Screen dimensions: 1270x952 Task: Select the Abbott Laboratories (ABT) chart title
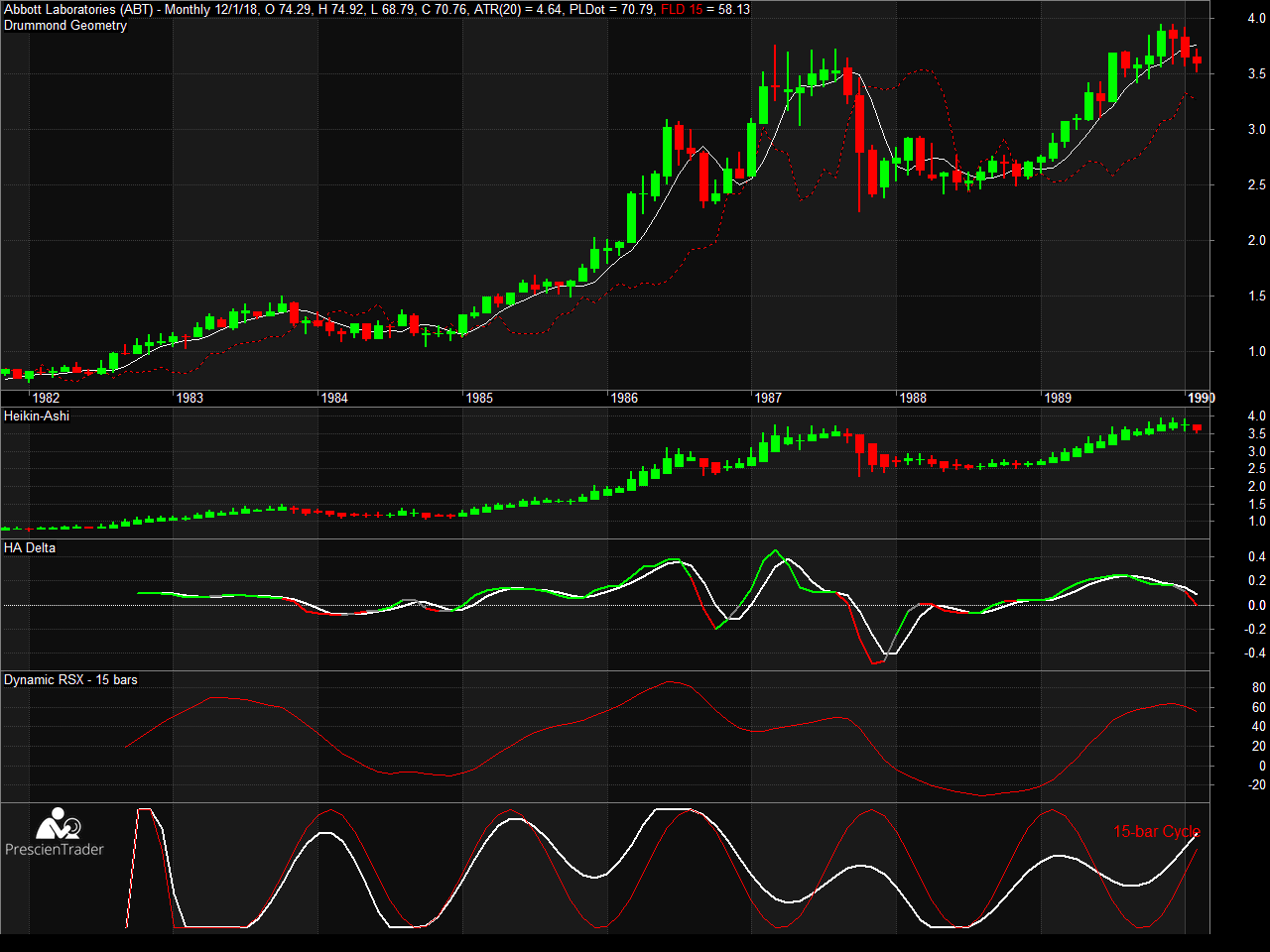point(78,9)
